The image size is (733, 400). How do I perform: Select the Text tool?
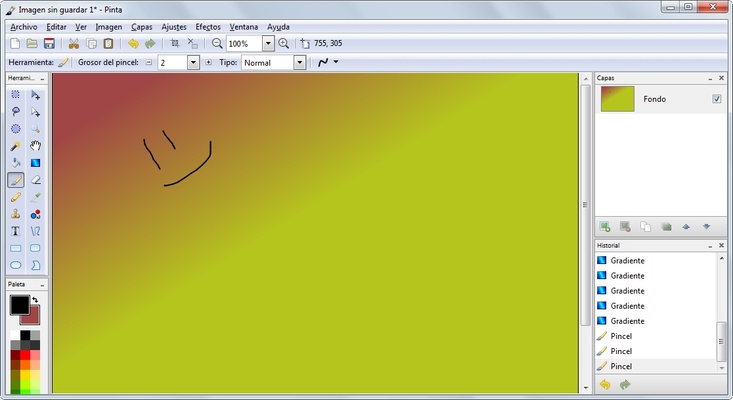point(15,231)
